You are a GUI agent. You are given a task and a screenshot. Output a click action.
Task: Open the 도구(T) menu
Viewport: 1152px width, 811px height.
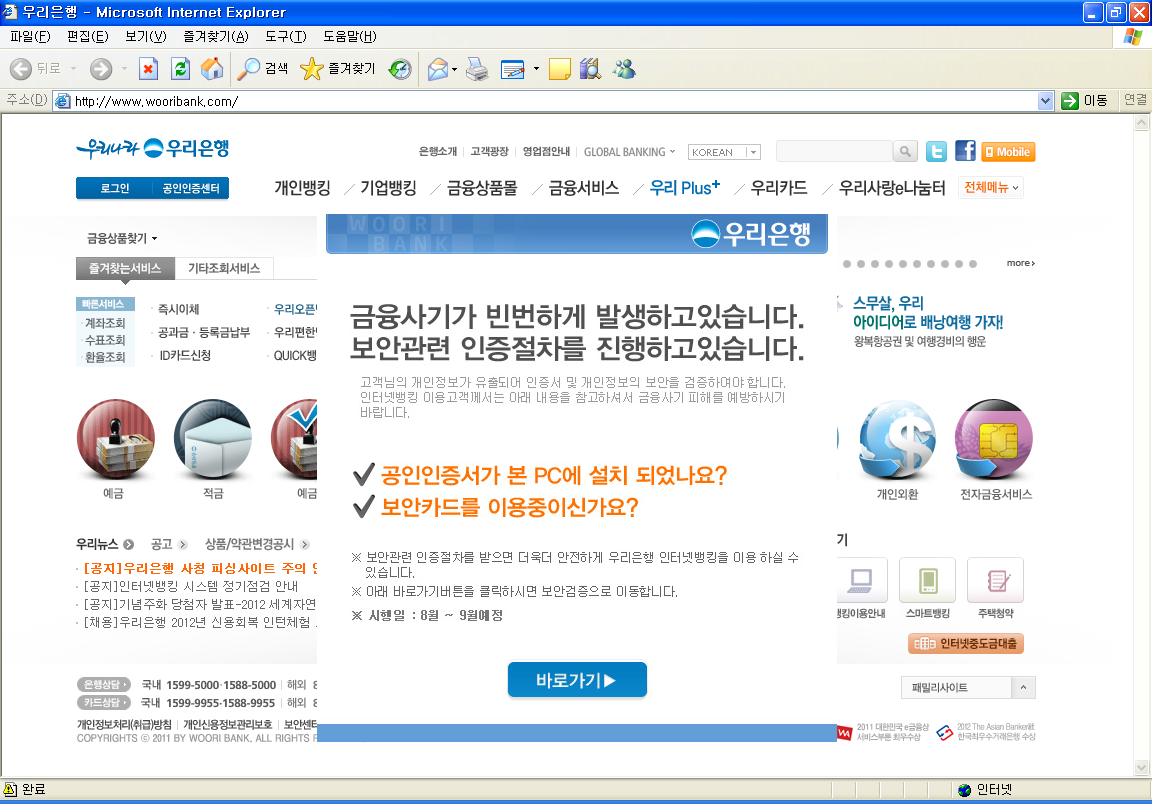(x=286, y=36)
